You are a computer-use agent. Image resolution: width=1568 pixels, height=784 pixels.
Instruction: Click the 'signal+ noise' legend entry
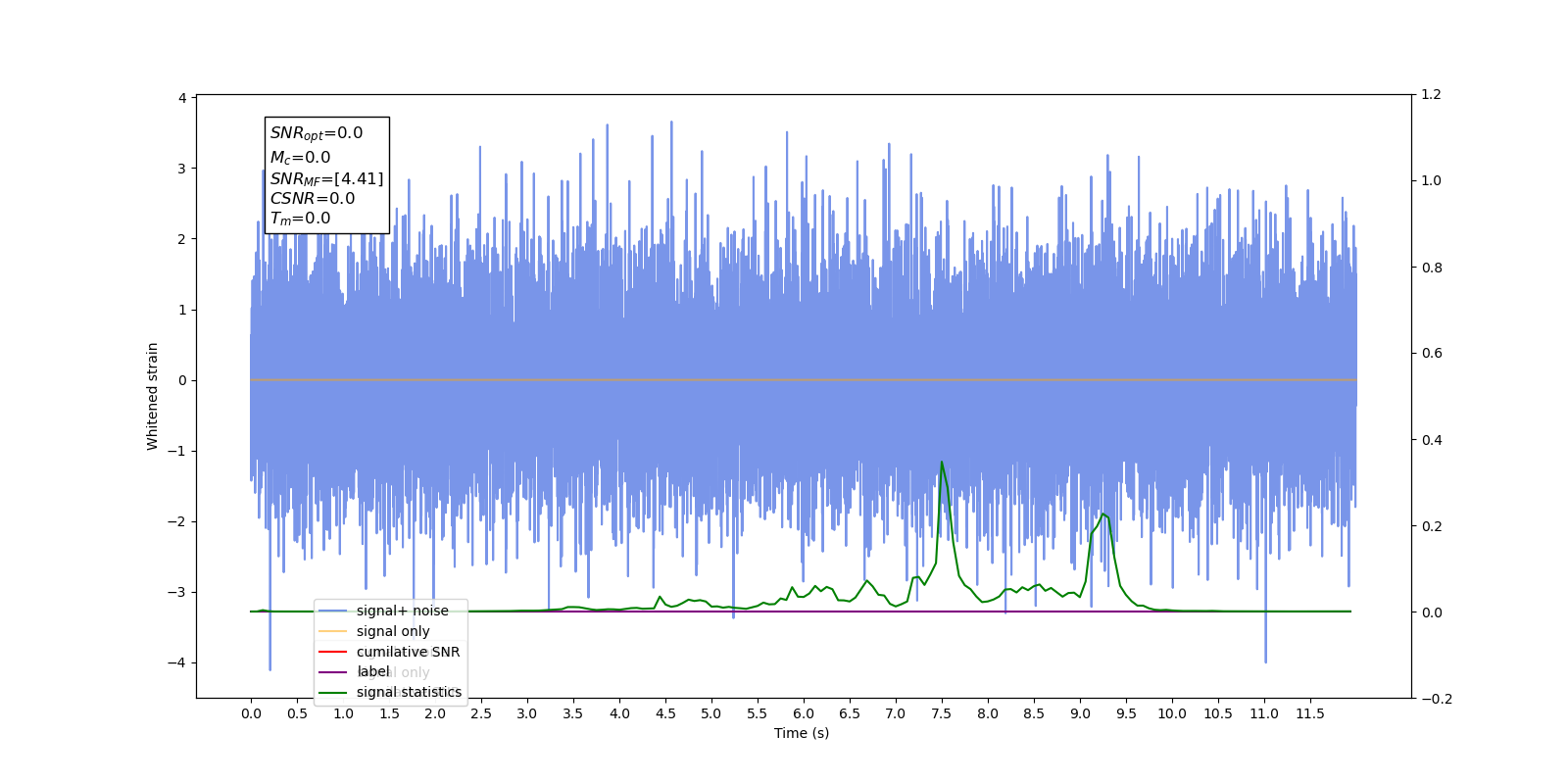click(383, 611)
